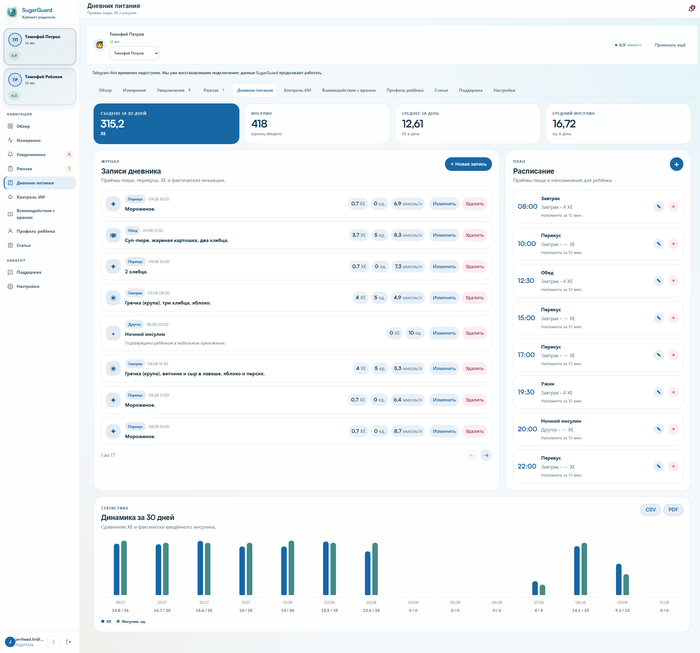
Task: Add a new schedule item with the plus button
Action: 676,164
